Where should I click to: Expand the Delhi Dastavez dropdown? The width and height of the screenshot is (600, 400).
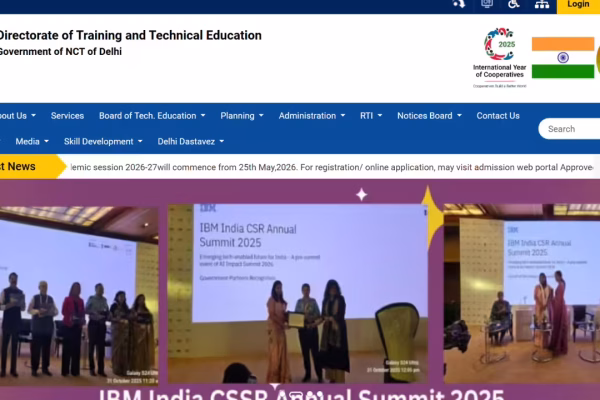click(191, 142)
